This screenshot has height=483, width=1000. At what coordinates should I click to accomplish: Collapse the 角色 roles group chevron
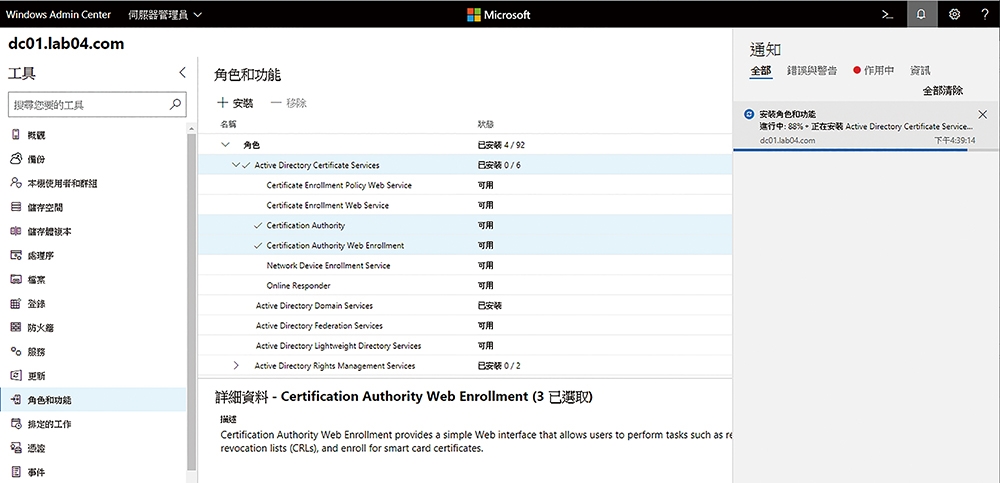coord(224,145)
